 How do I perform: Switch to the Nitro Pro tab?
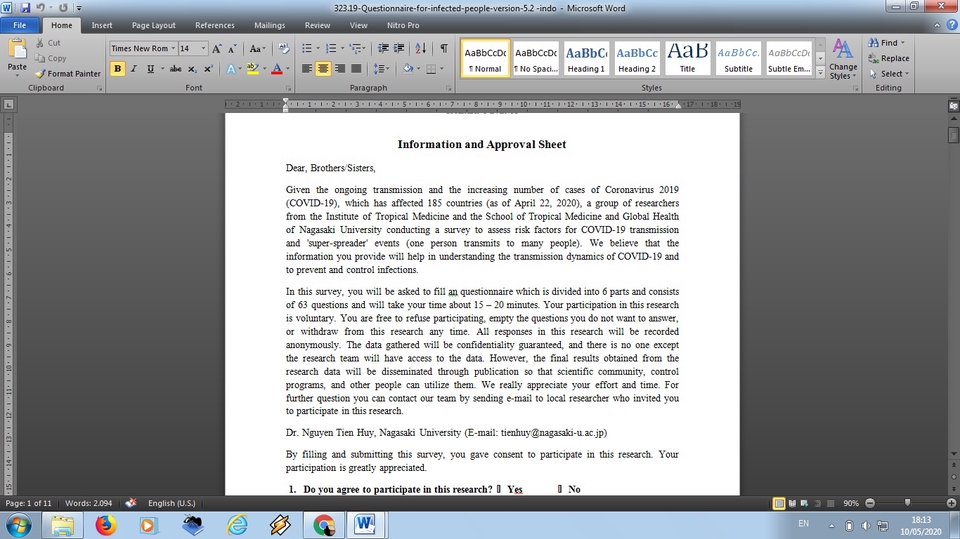(403, 25)
